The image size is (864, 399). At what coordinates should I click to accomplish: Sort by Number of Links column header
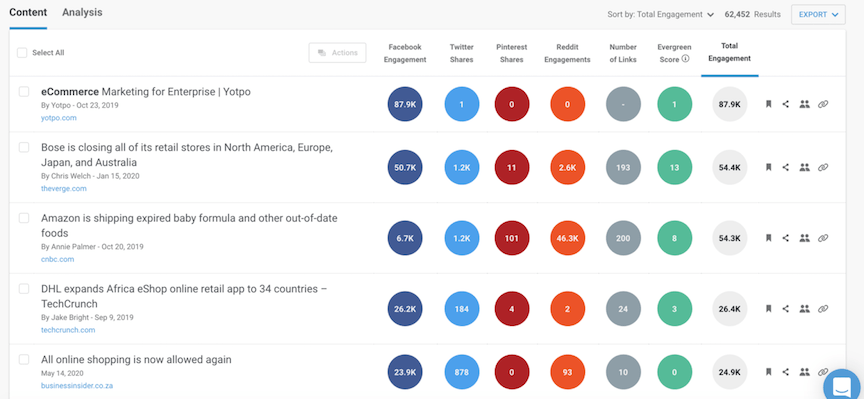point(623,53)
